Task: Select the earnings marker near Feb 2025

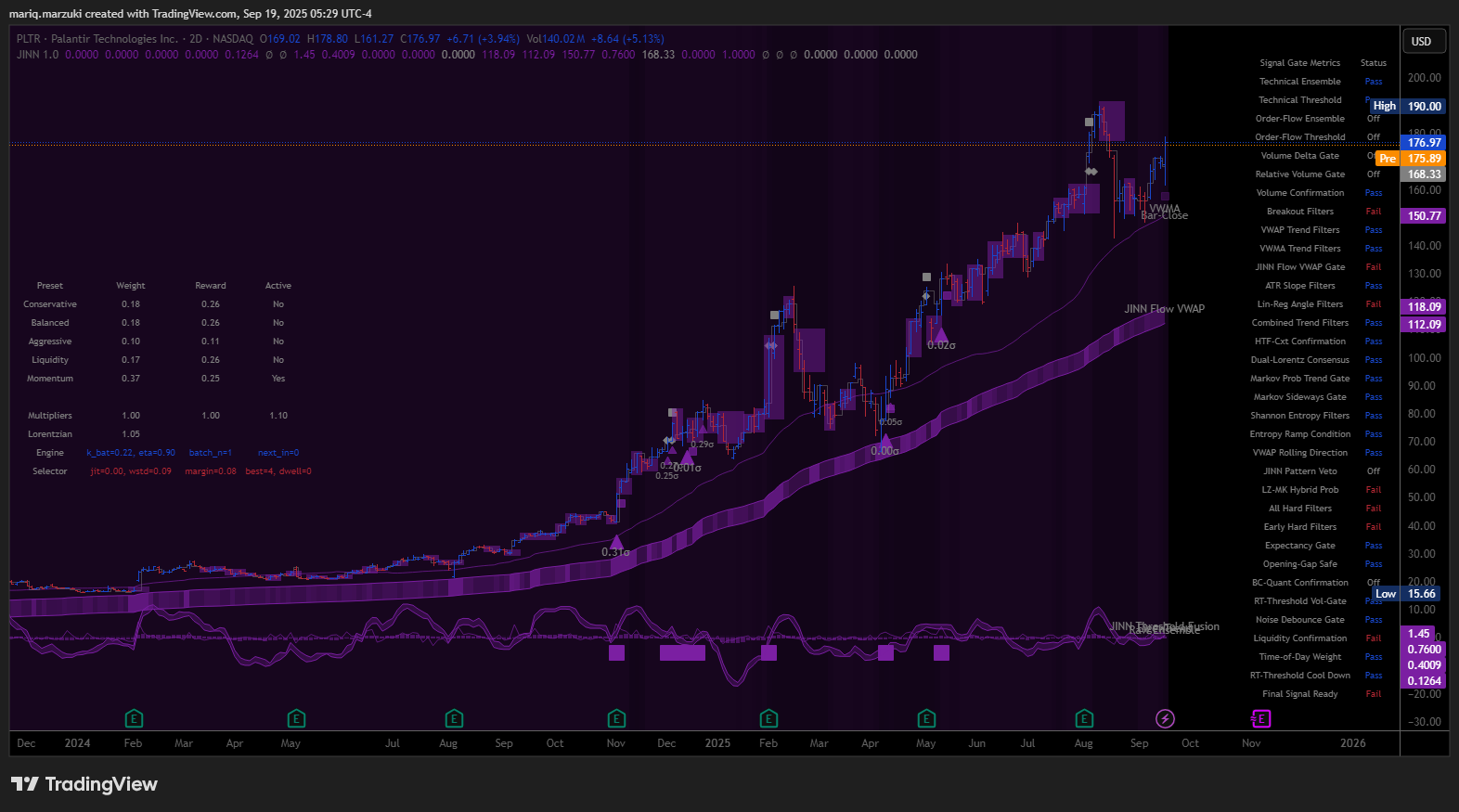Action: point(768,718)
